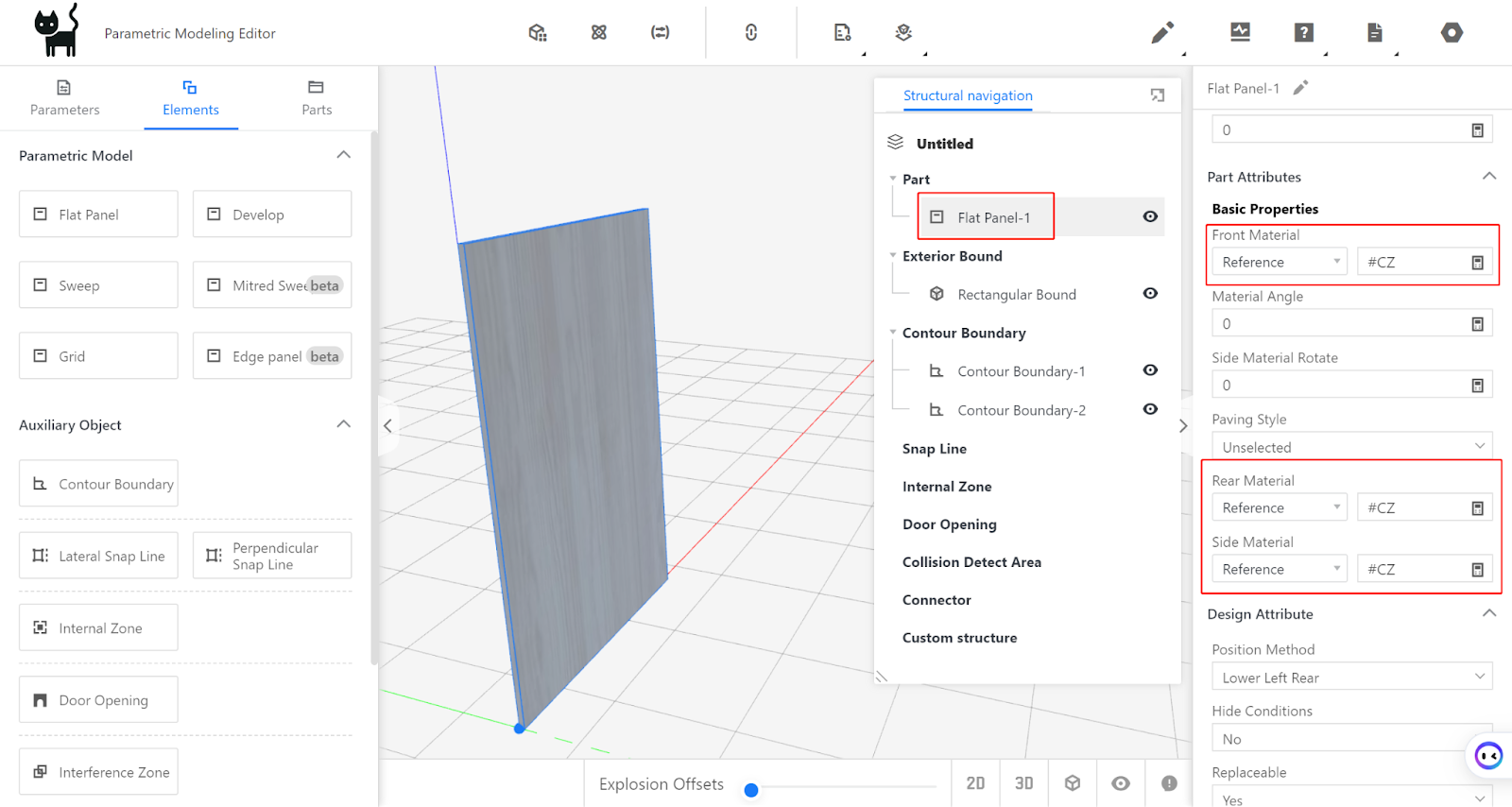1512x807 pixels.
Task: Click the rename pencil beside Flat Panel-1
Action: click(x=1301, y=88)
